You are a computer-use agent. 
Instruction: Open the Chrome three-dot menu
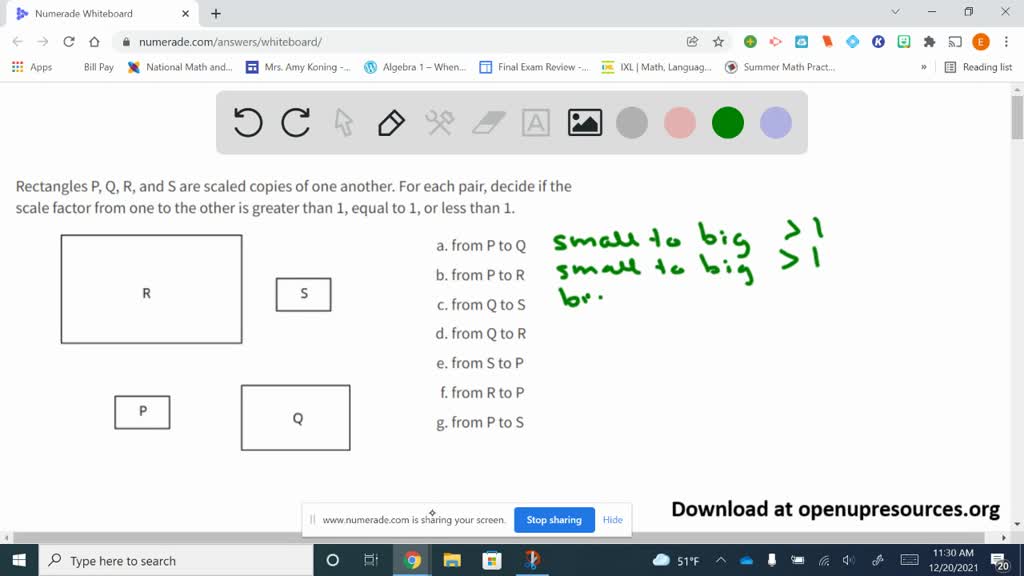[1005, 41]
